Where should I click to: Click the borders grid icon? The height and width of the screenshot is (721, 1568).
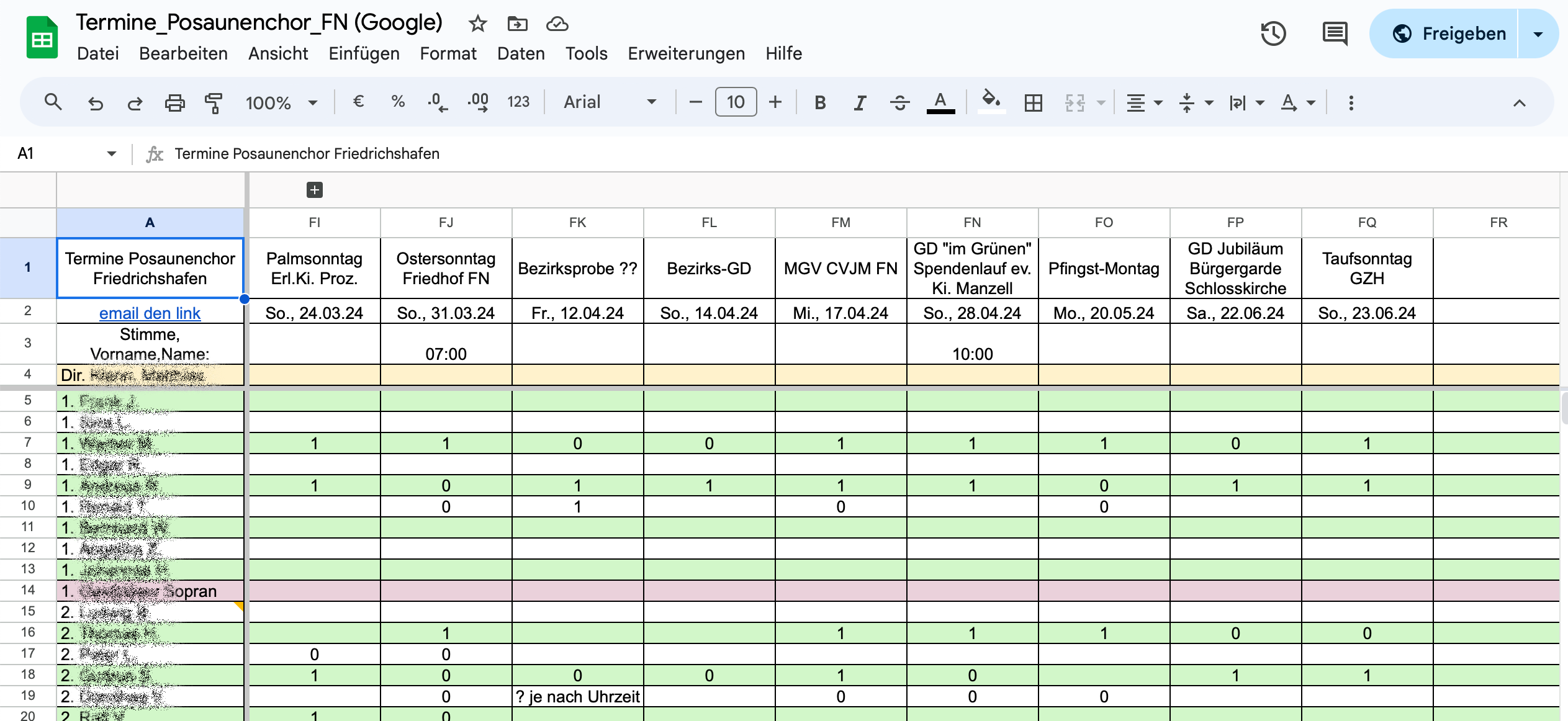tap(1033, 102)
